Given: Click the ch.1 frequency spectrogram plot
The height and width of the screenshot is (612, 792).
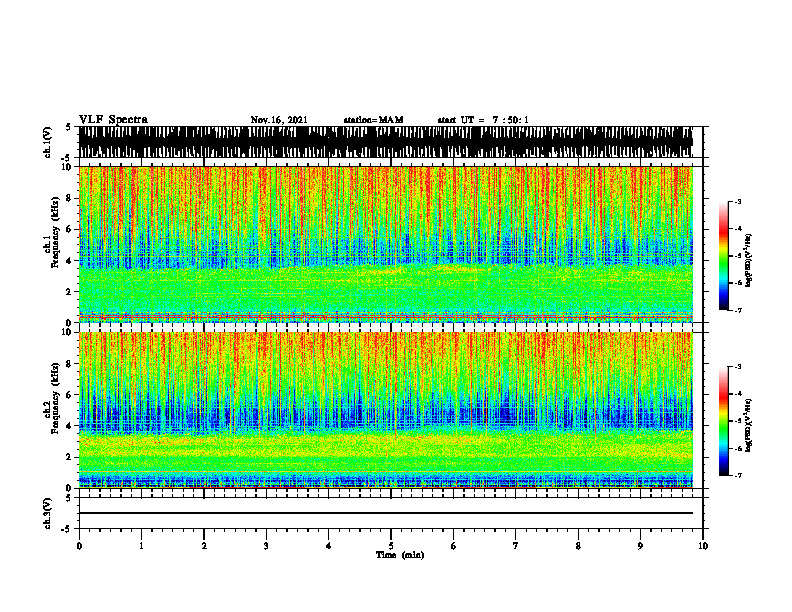Looking at the screenshot, I should coord(386,244).
